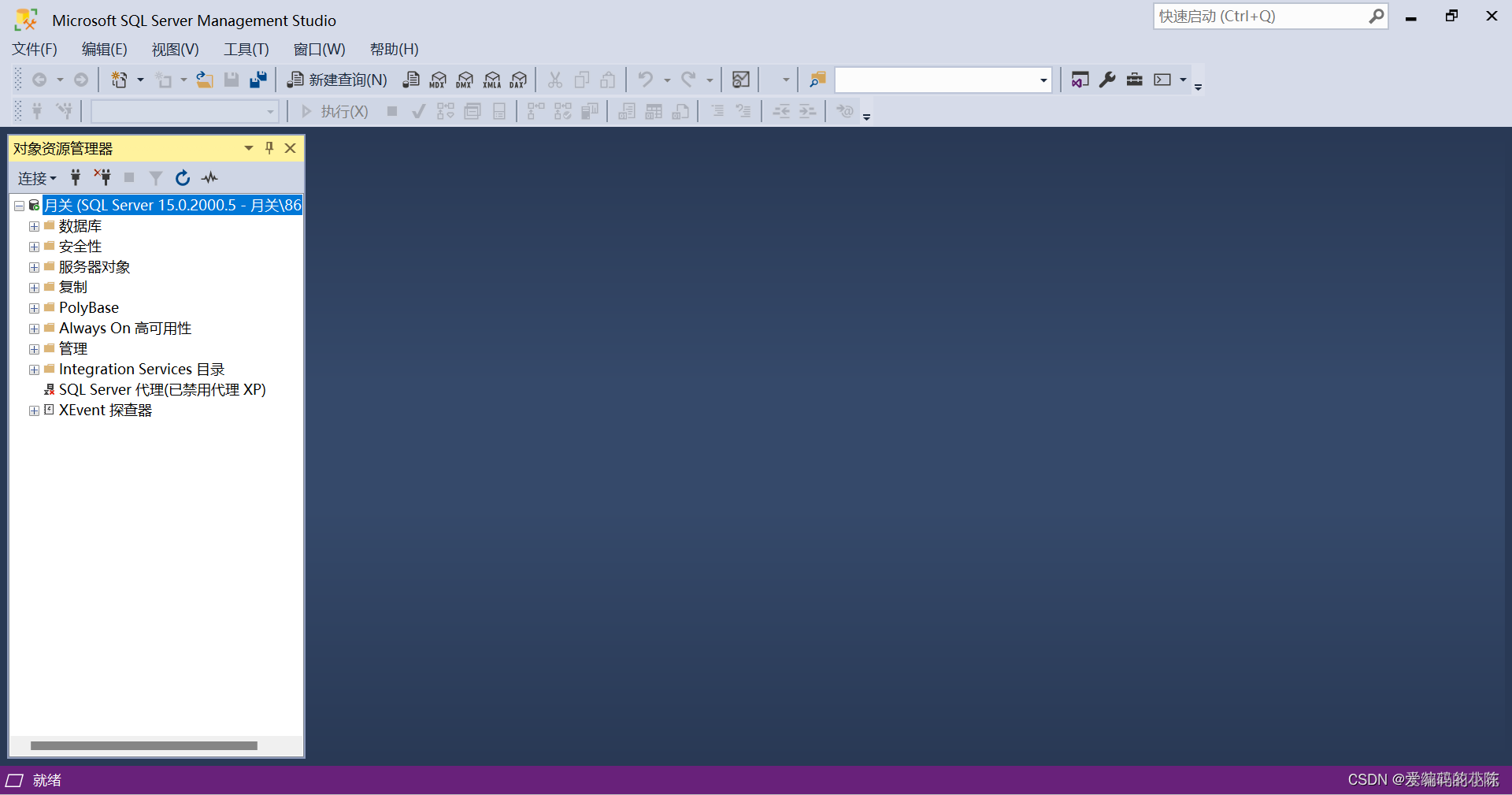
Task: Open the available databases combo box
Action: click(184, 112)
